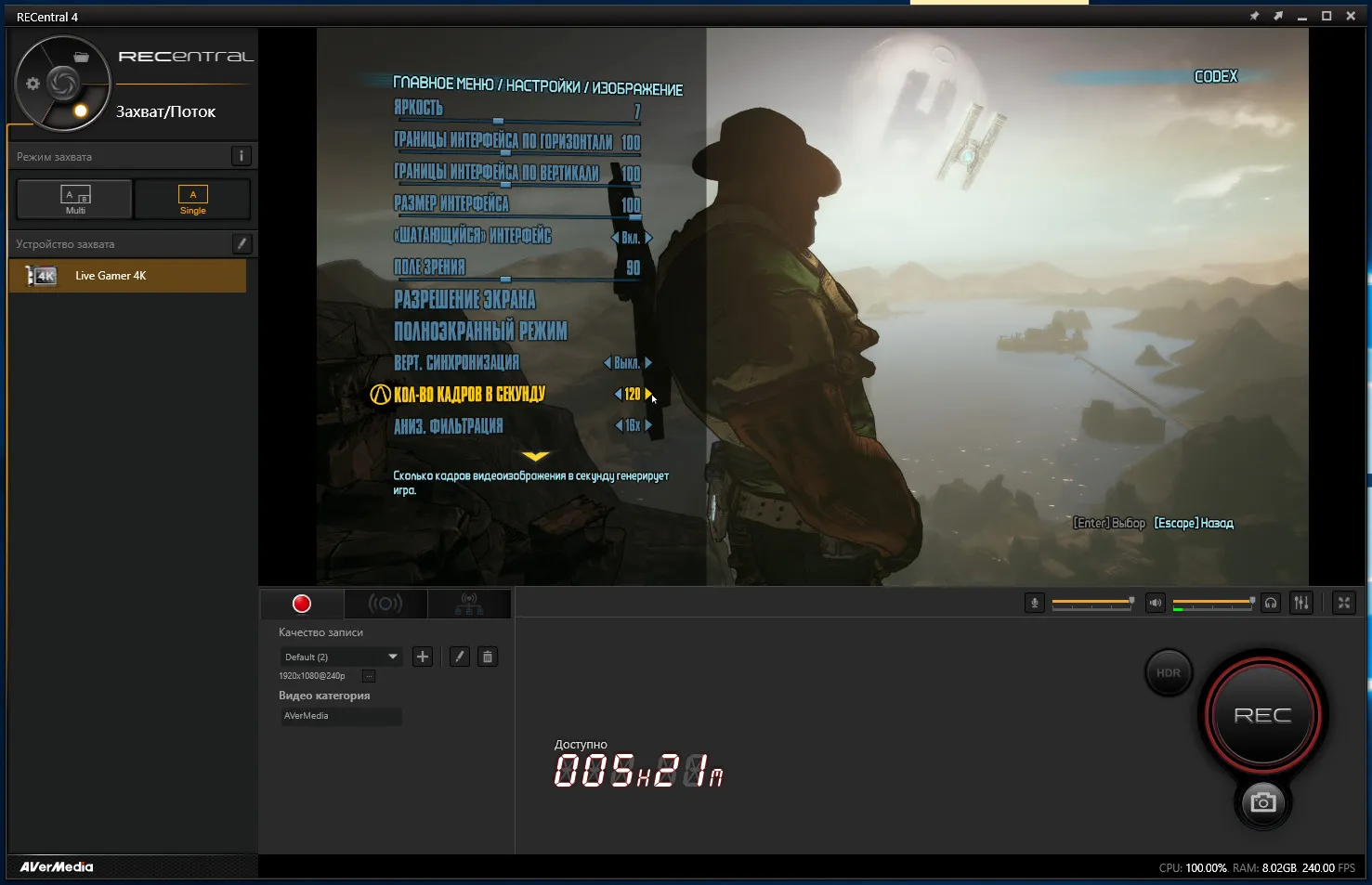Click the RAM 8.02GB status readout

click(x=1264, y=868)
